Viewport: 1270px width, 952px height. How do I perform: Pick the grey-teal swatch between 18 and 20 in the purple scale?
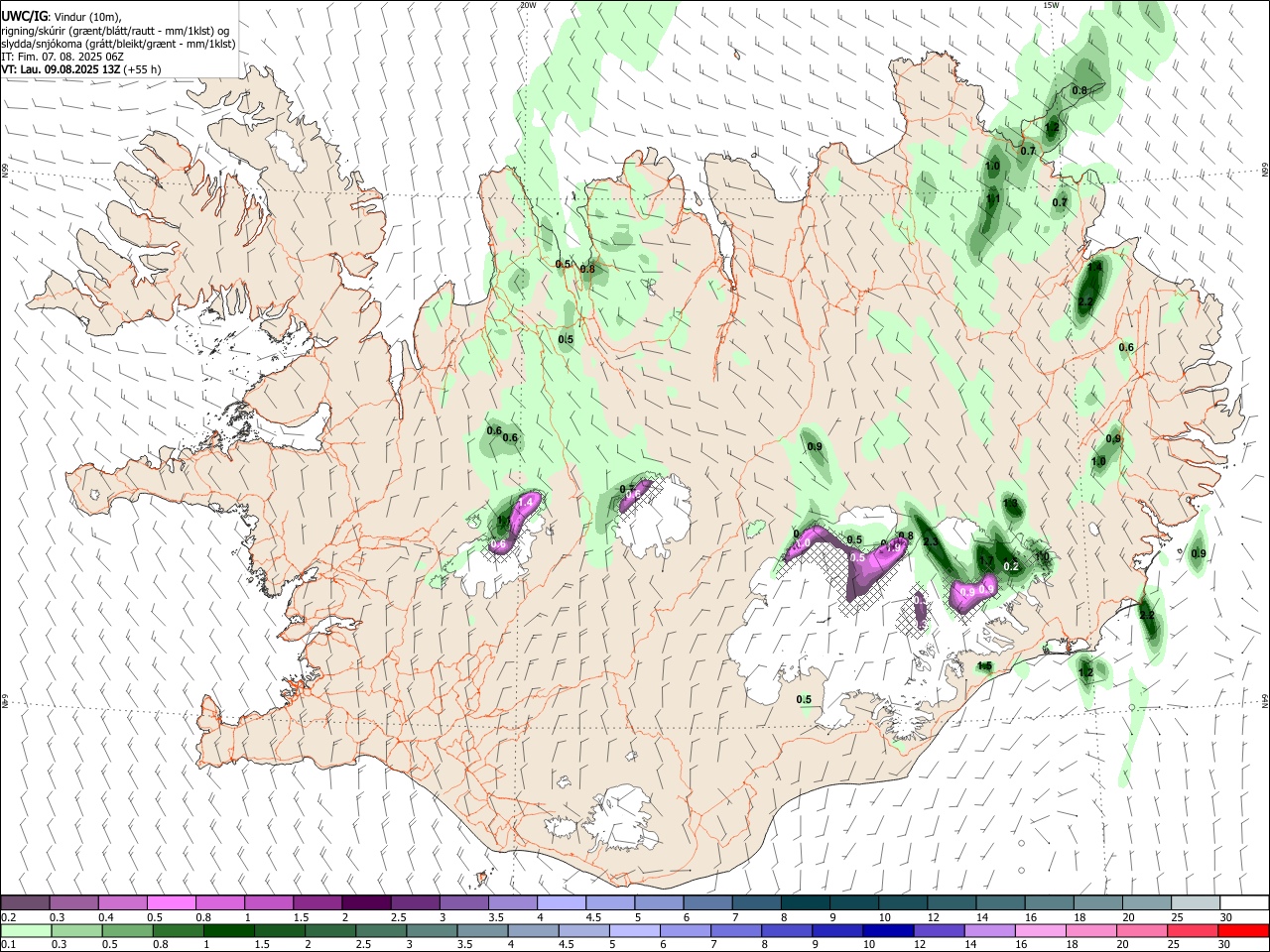pos(1098,902)
